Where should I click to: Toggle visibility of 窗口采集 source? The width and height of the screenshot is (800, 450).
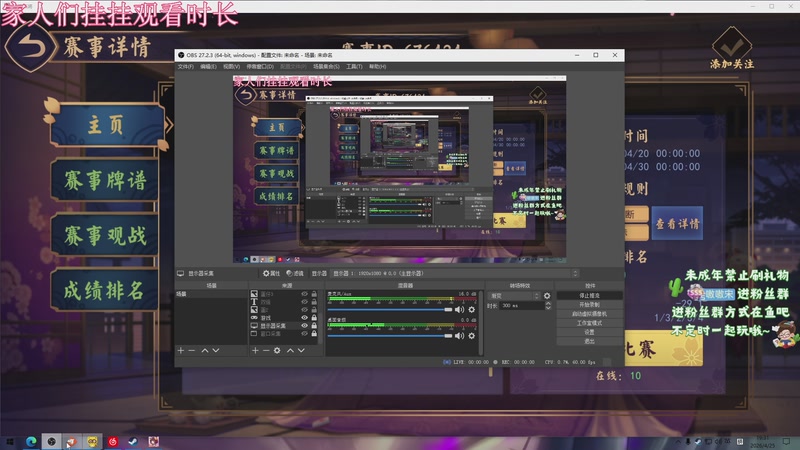pos(305,334)
